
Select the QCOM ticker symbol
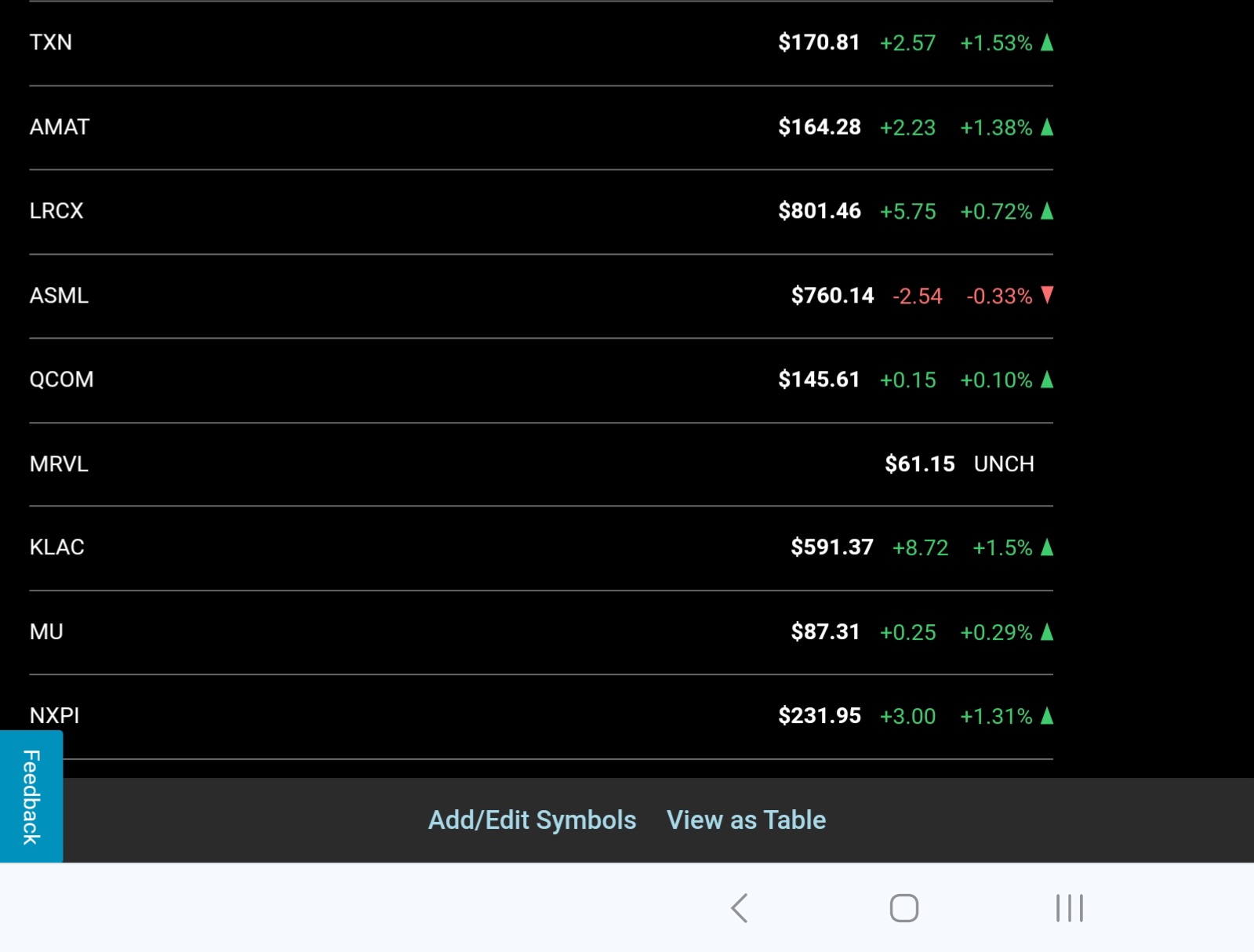click(62, 380)
